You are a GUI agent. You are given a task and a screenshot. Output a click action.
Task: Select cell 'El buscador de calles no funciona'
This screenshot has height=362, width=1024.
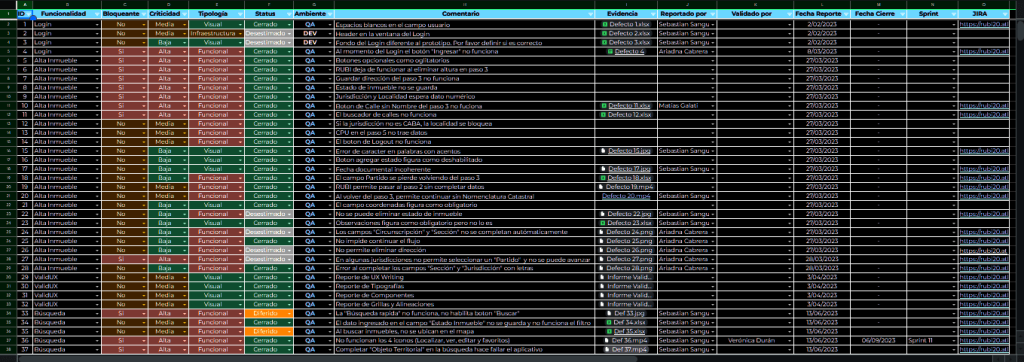click(x=464, y=115)
